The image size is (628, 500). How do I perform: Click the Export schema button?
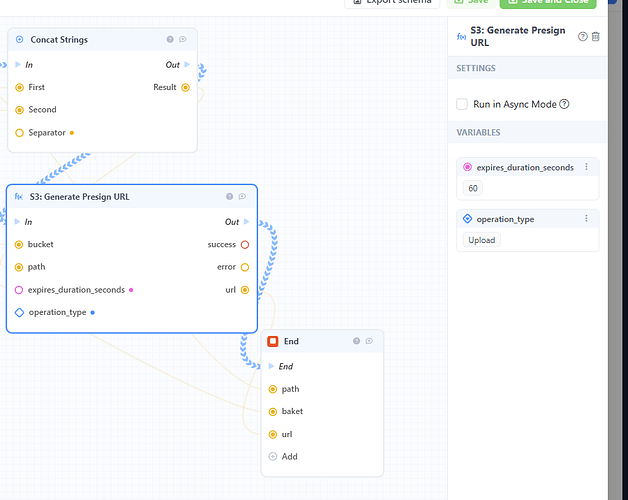coord(392,2)
